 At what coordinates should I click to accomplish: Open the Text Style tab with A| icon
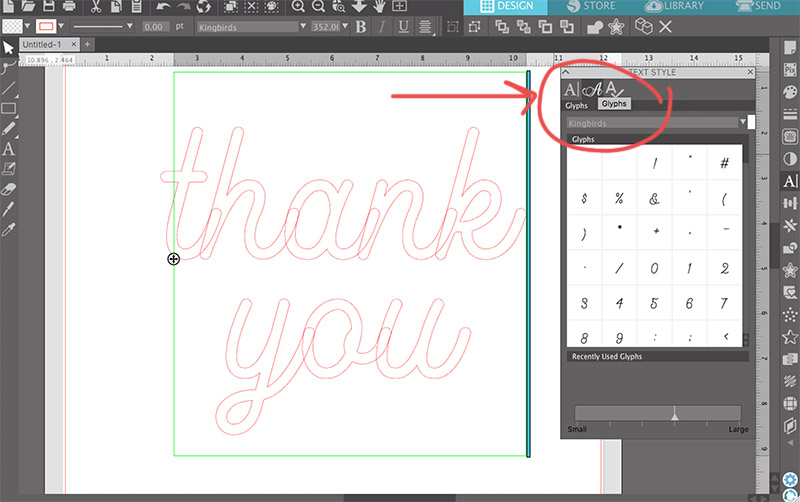[571, 90]
